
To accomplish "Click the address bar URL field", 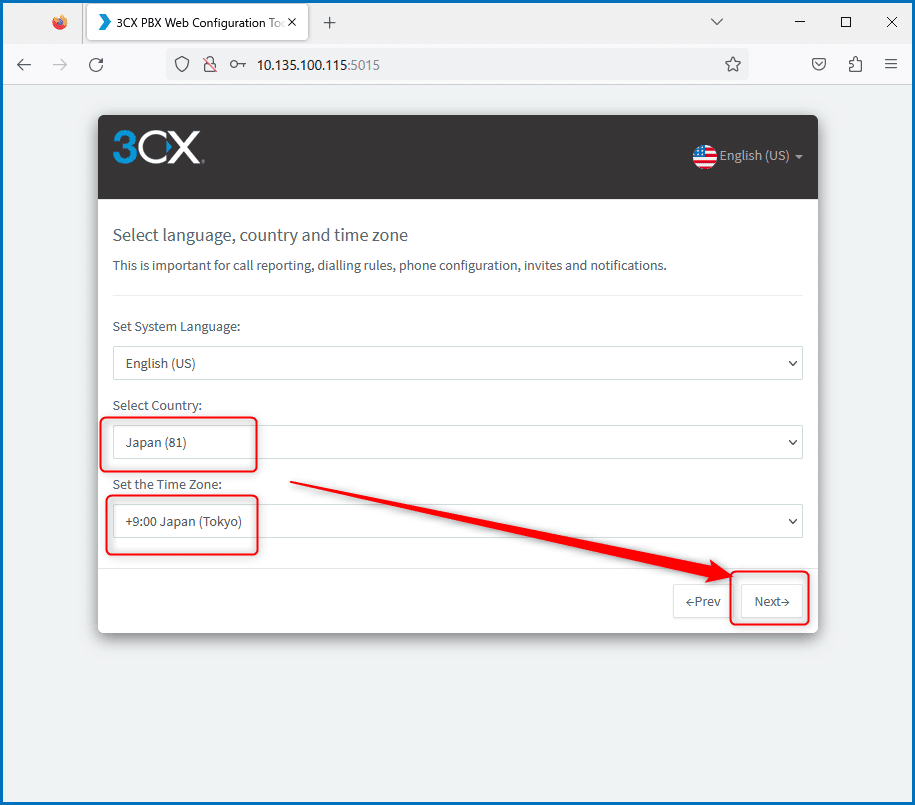I will (x=484, y=65).
